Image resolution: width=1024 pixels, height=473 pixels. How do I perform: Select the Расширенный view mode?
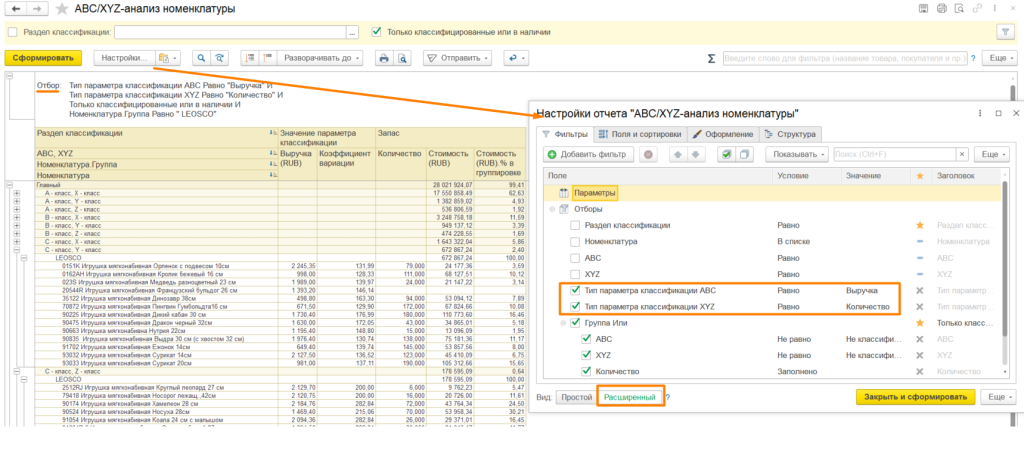[630, 397]
